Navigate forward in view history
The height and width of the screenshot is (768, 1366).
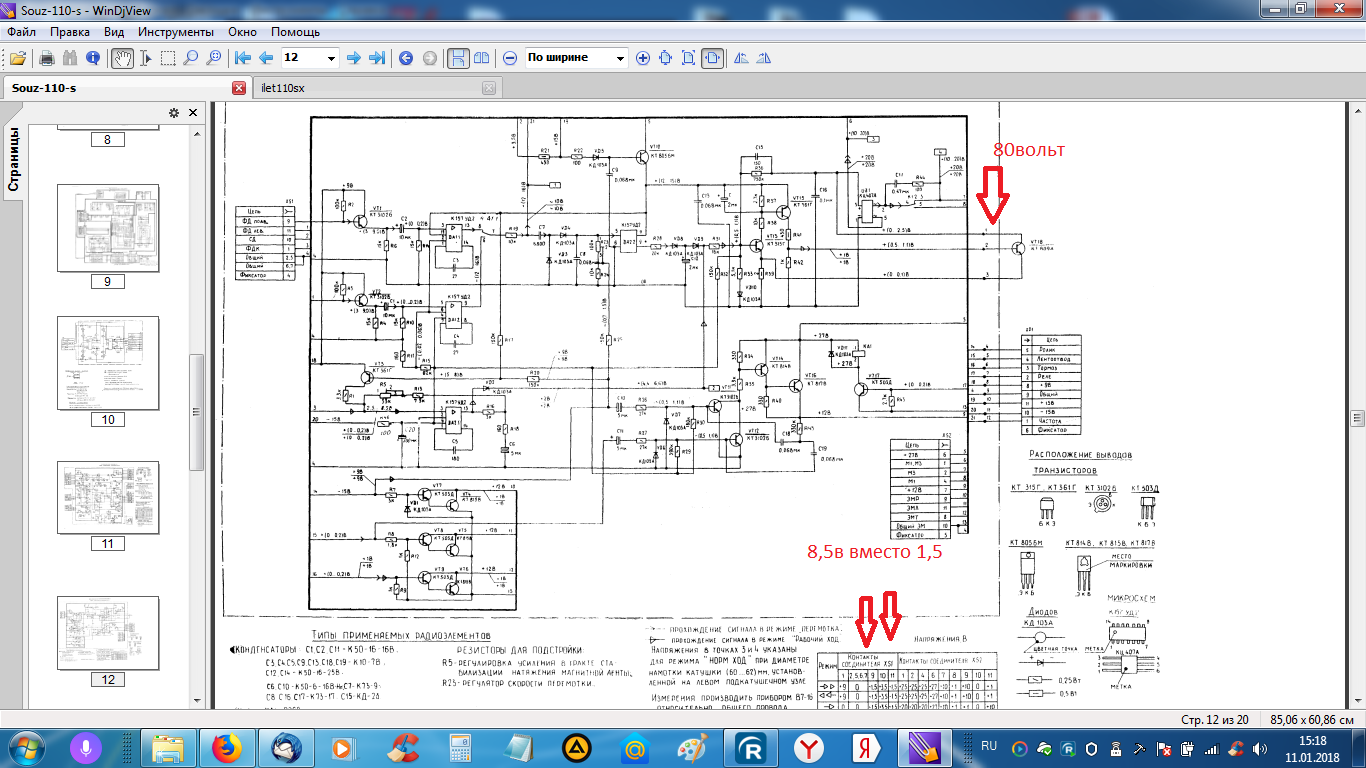tap(429, 58)
